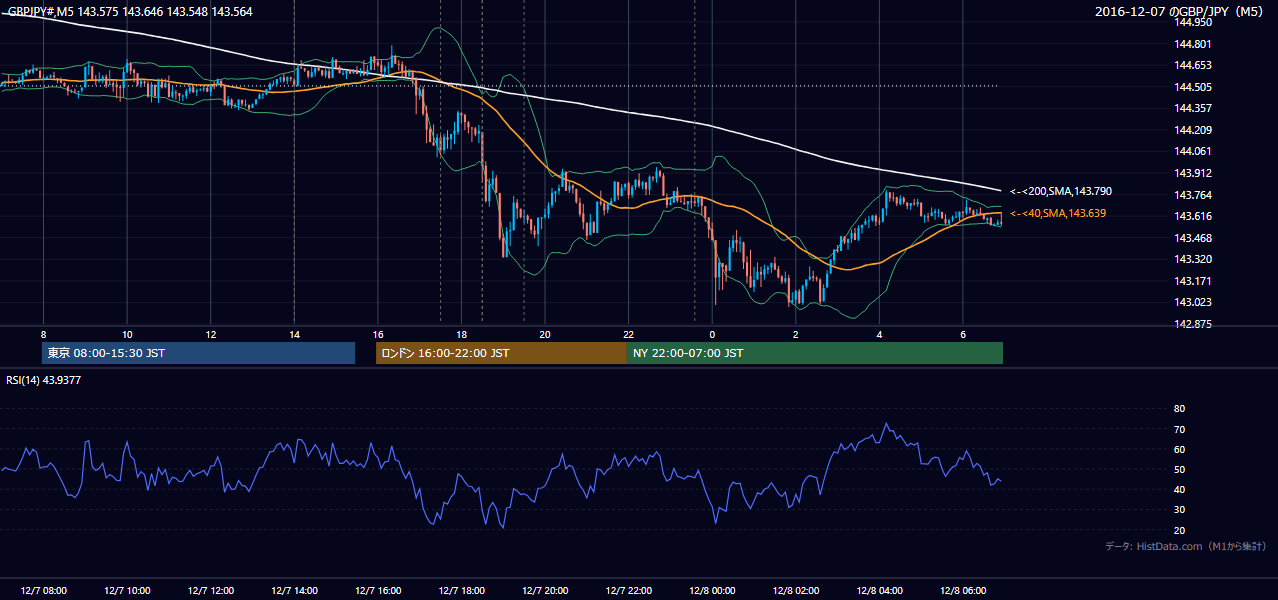Viewport: 1278px width, 600px height.
Task: Click the 12/7 14:00 bottom date label
Action: tap(294, 591)
